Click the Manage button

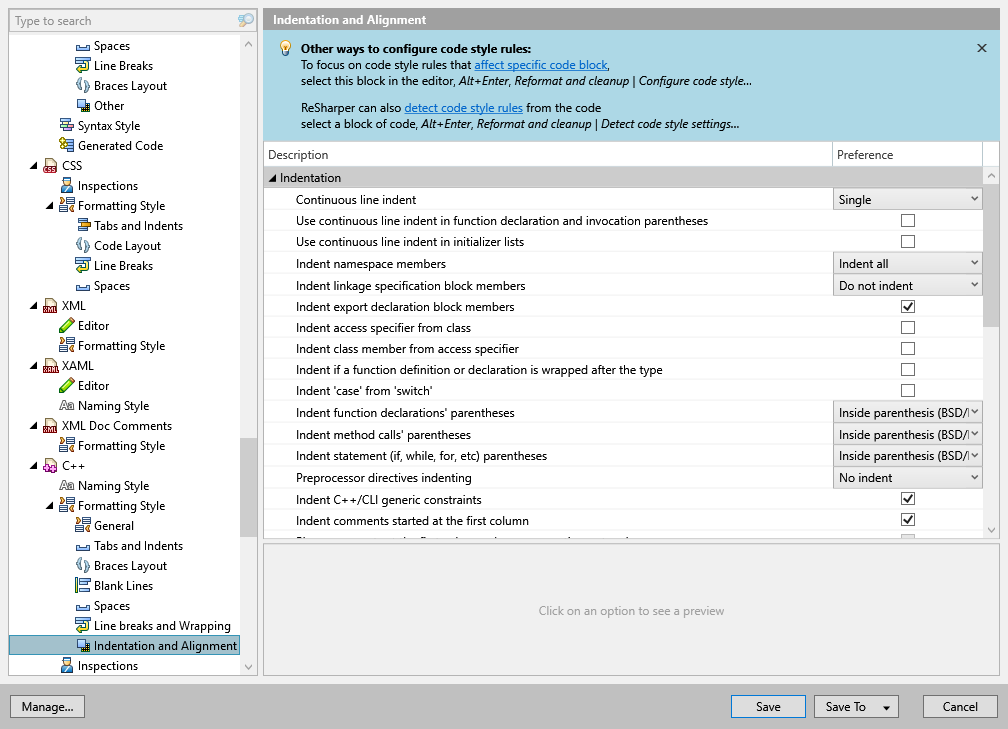(x=47, y=706)
